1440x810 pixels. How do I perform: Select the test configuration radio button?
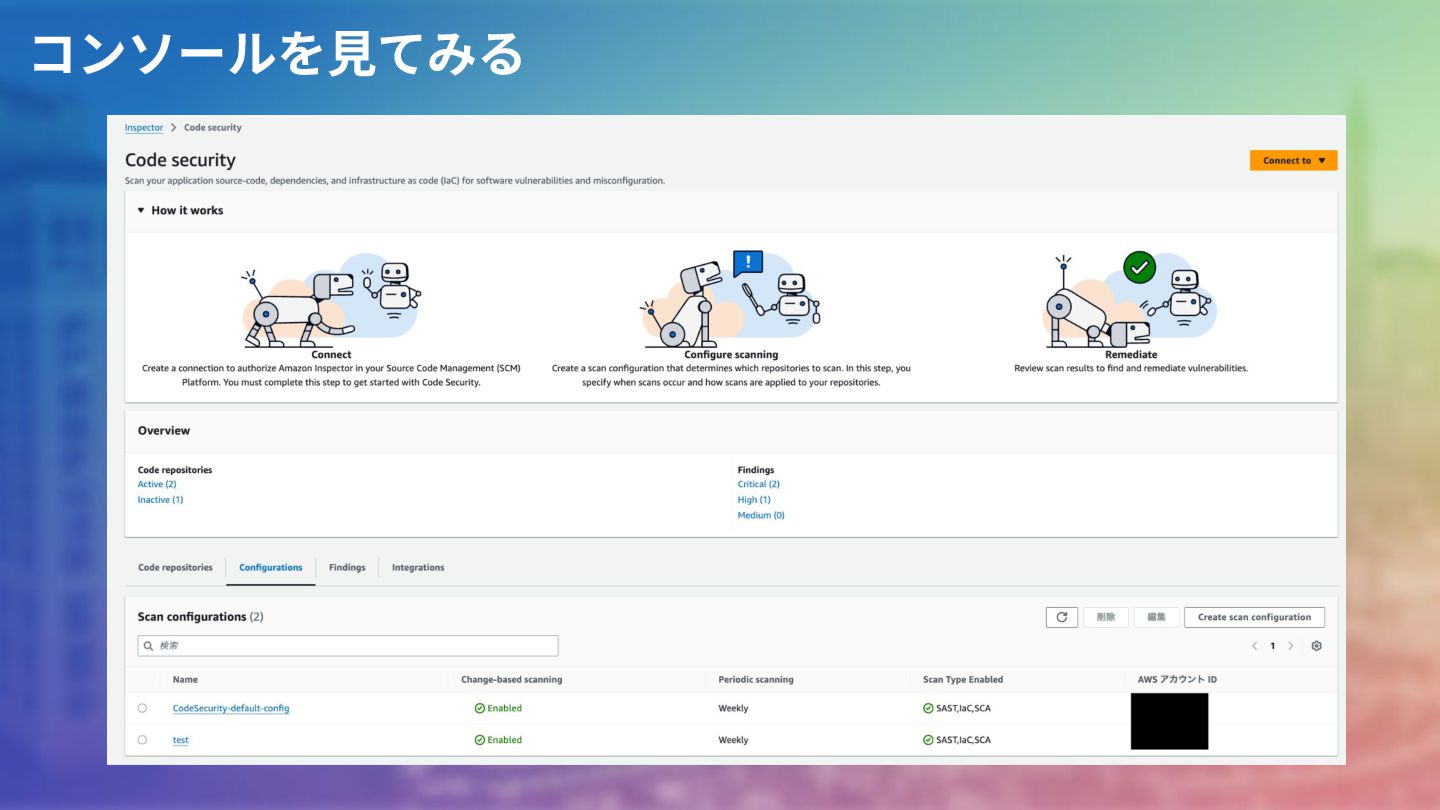point(142,740)
